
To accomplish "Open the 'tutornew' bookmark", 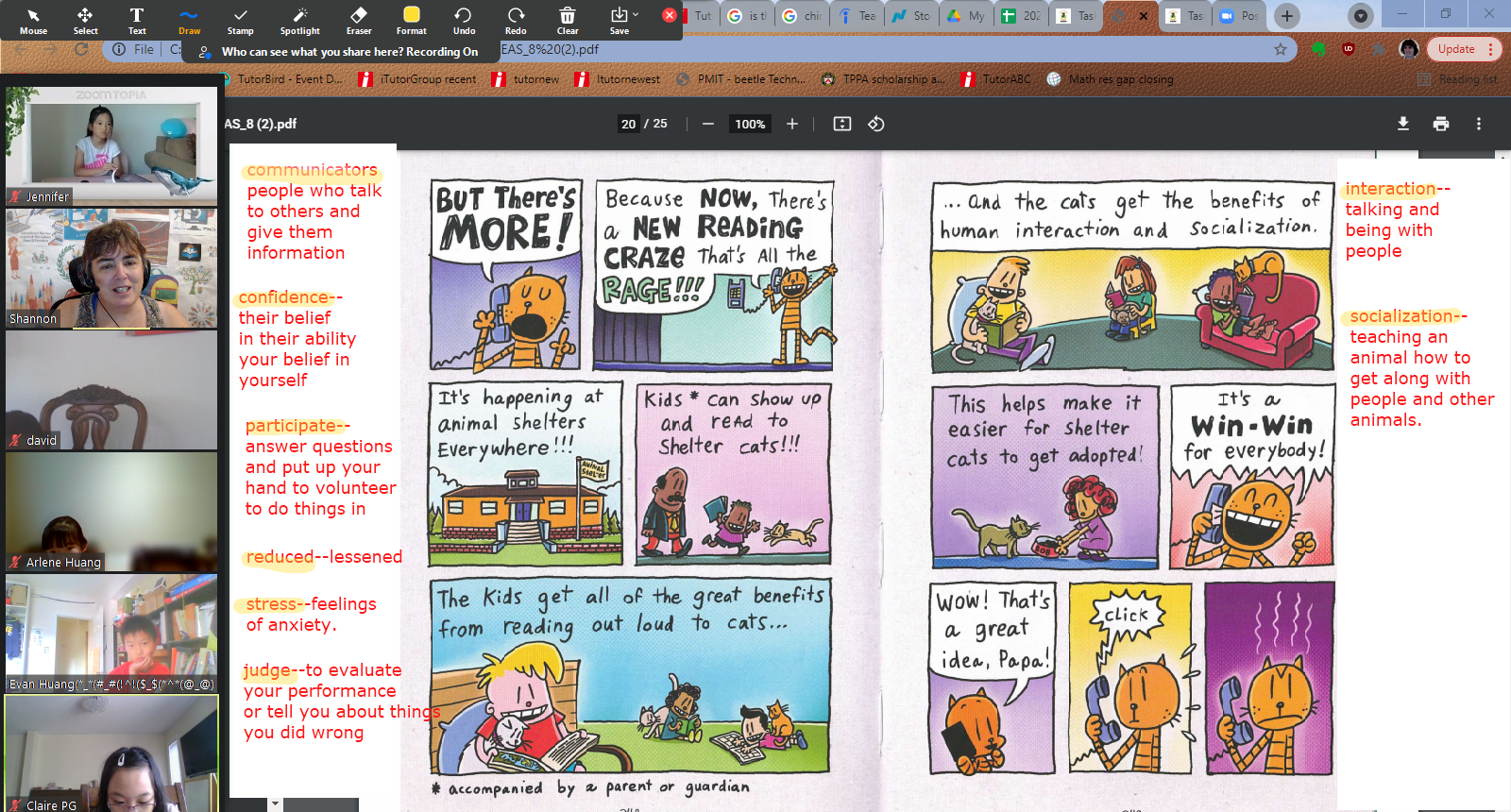I will point(526,79).
